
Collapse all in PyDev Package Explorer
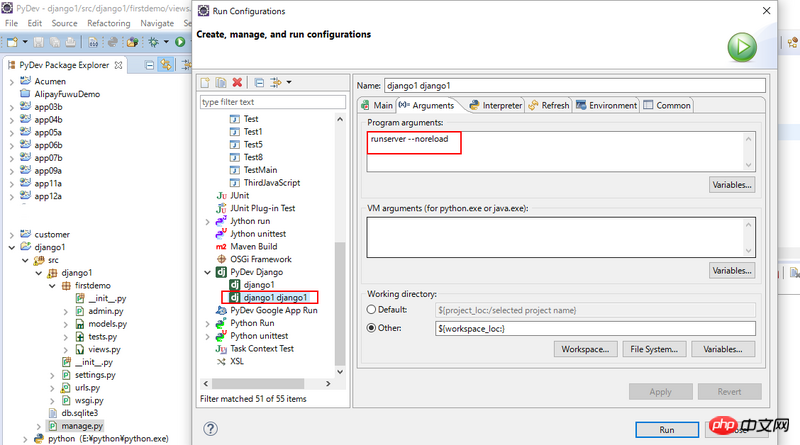(x=149, y=65)
